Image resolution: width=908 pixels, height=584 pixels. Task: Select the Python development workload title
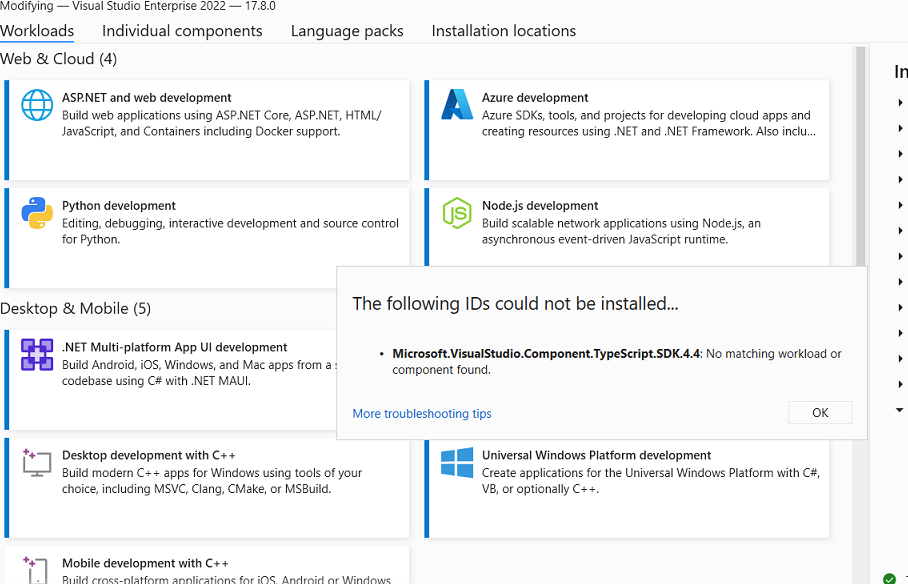pos(119,206)
